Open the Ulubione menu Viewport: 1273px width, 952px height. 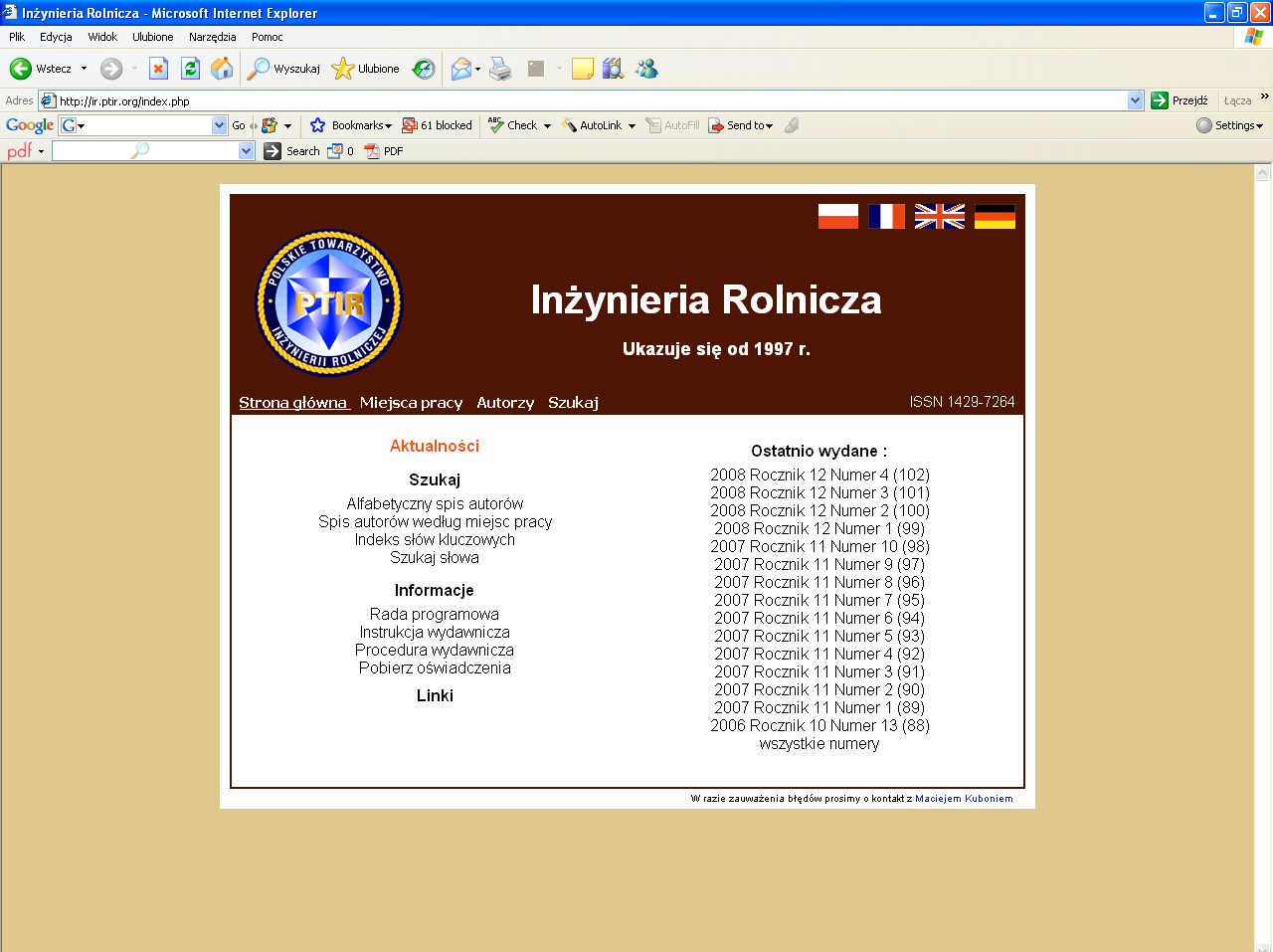pyautogui.click(x=153, y=37)
